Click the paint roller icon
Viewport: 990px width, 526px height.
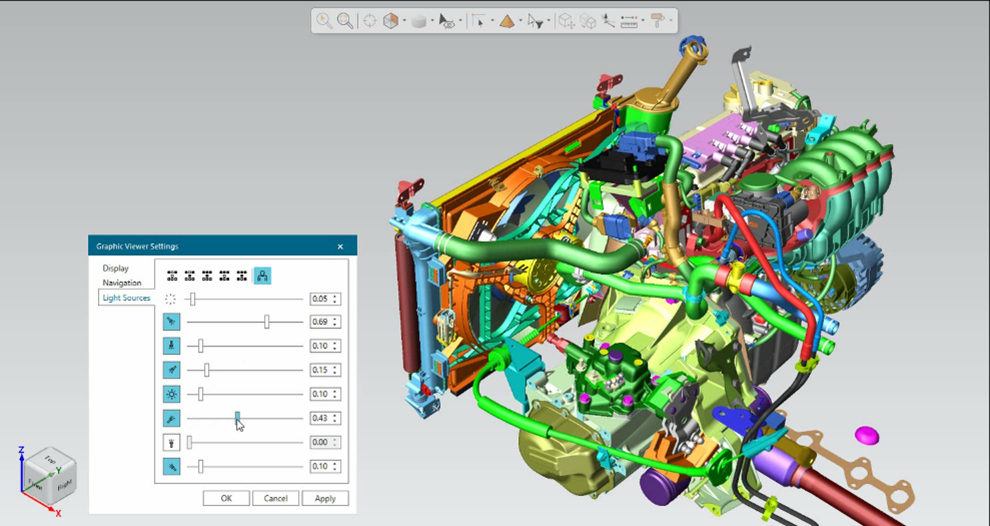658,21
